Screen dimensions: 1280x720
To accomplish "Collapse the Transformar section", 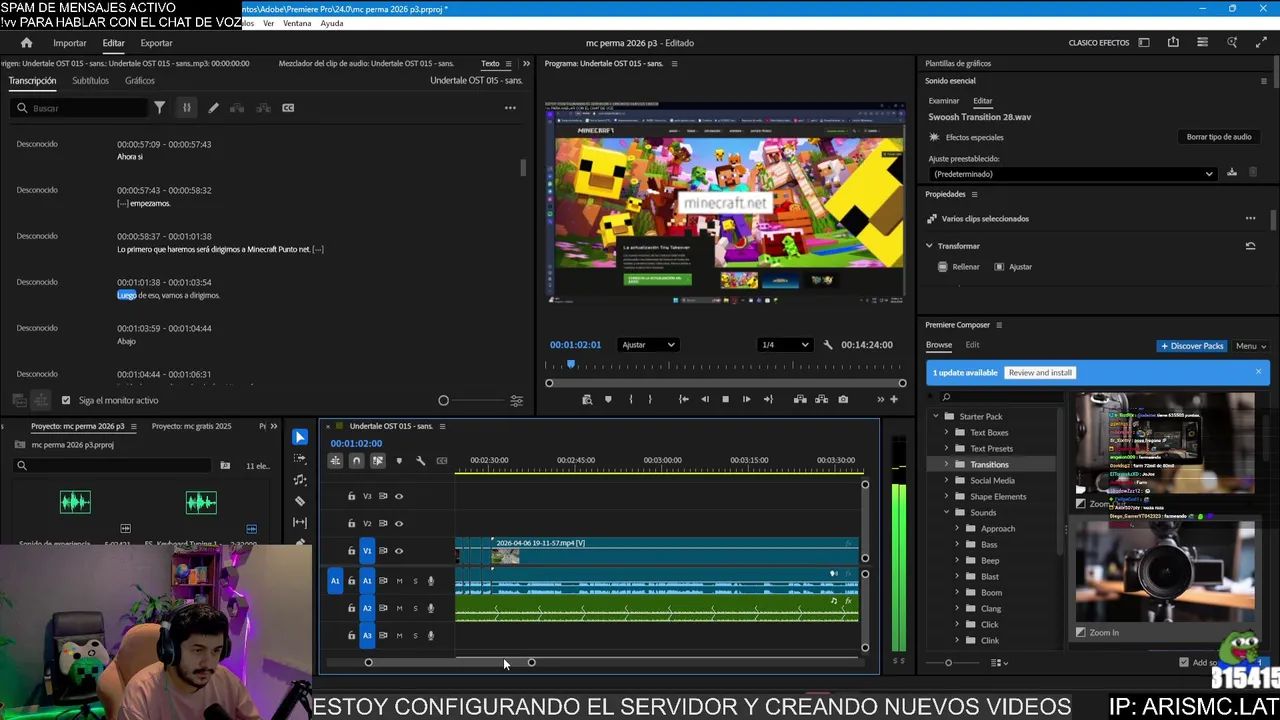I will point(929,246).
